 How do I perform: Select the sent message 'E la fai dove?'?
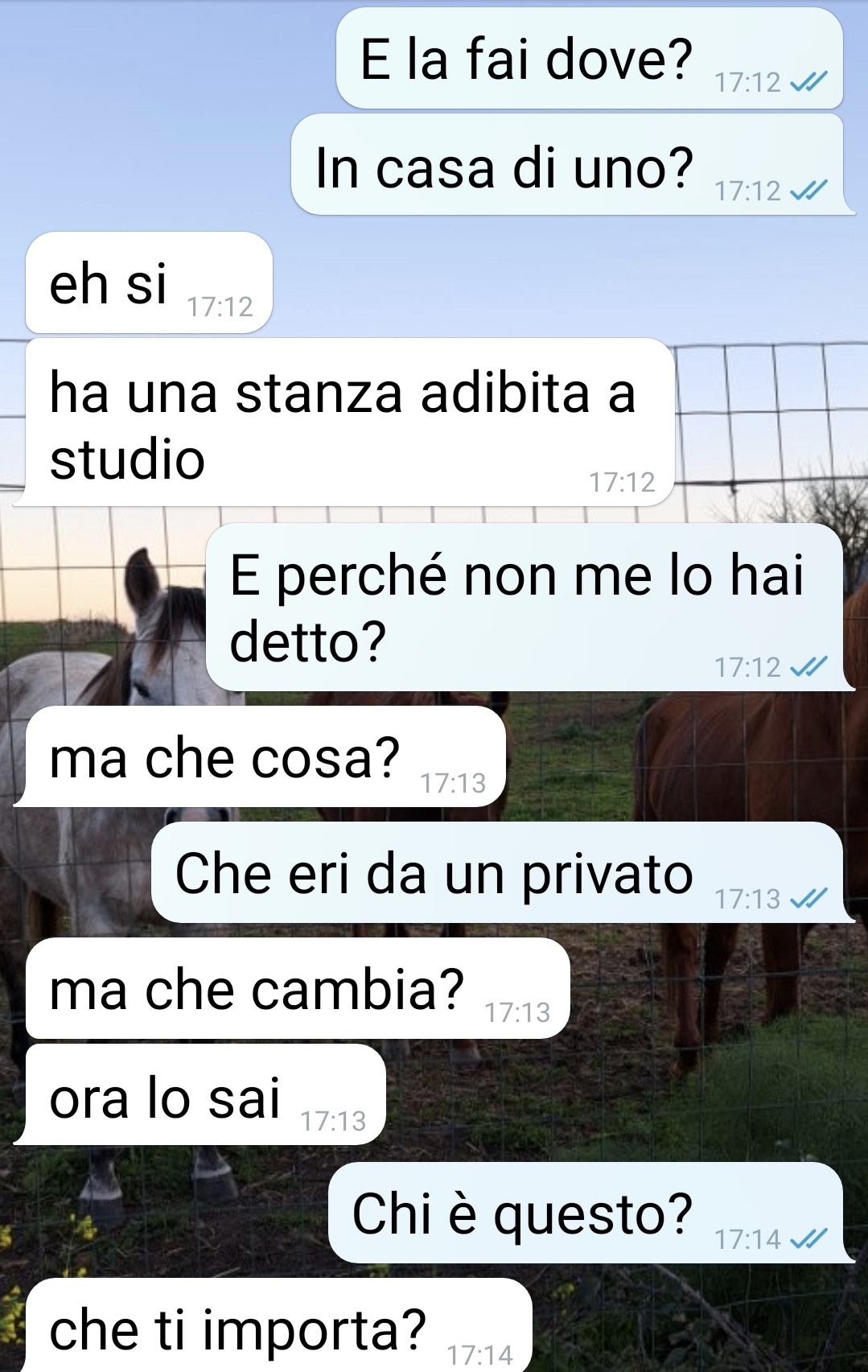click(x=590, y=58)
